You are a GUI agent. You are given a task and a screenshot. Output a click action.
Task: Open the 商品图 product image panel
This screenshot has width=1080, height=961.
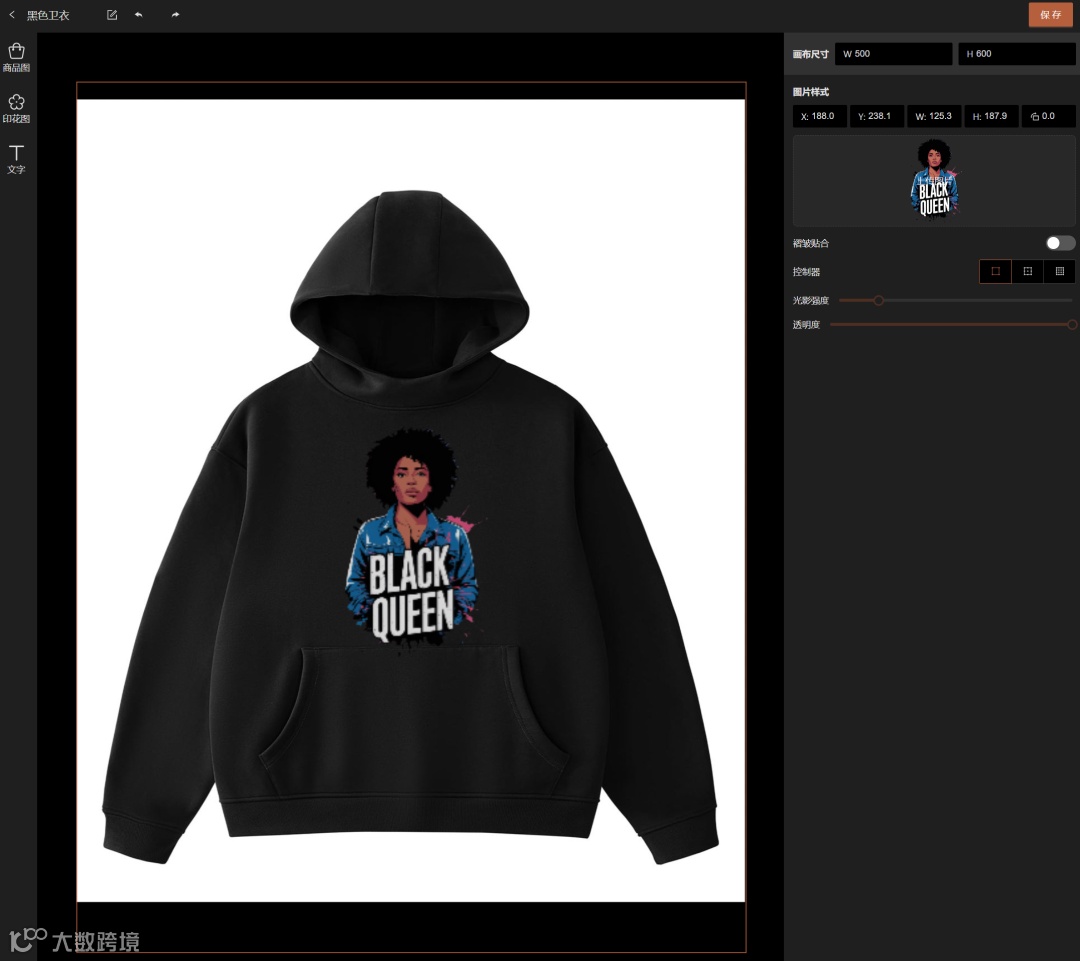[17, 58]
